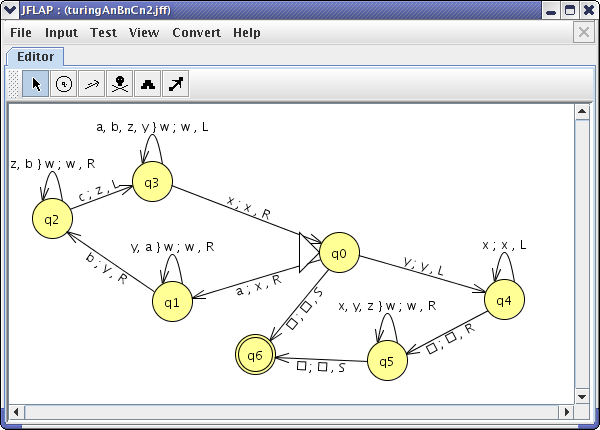The image size is (600, 430).
Task: Open the View menu
Action: tap(144, 33)
